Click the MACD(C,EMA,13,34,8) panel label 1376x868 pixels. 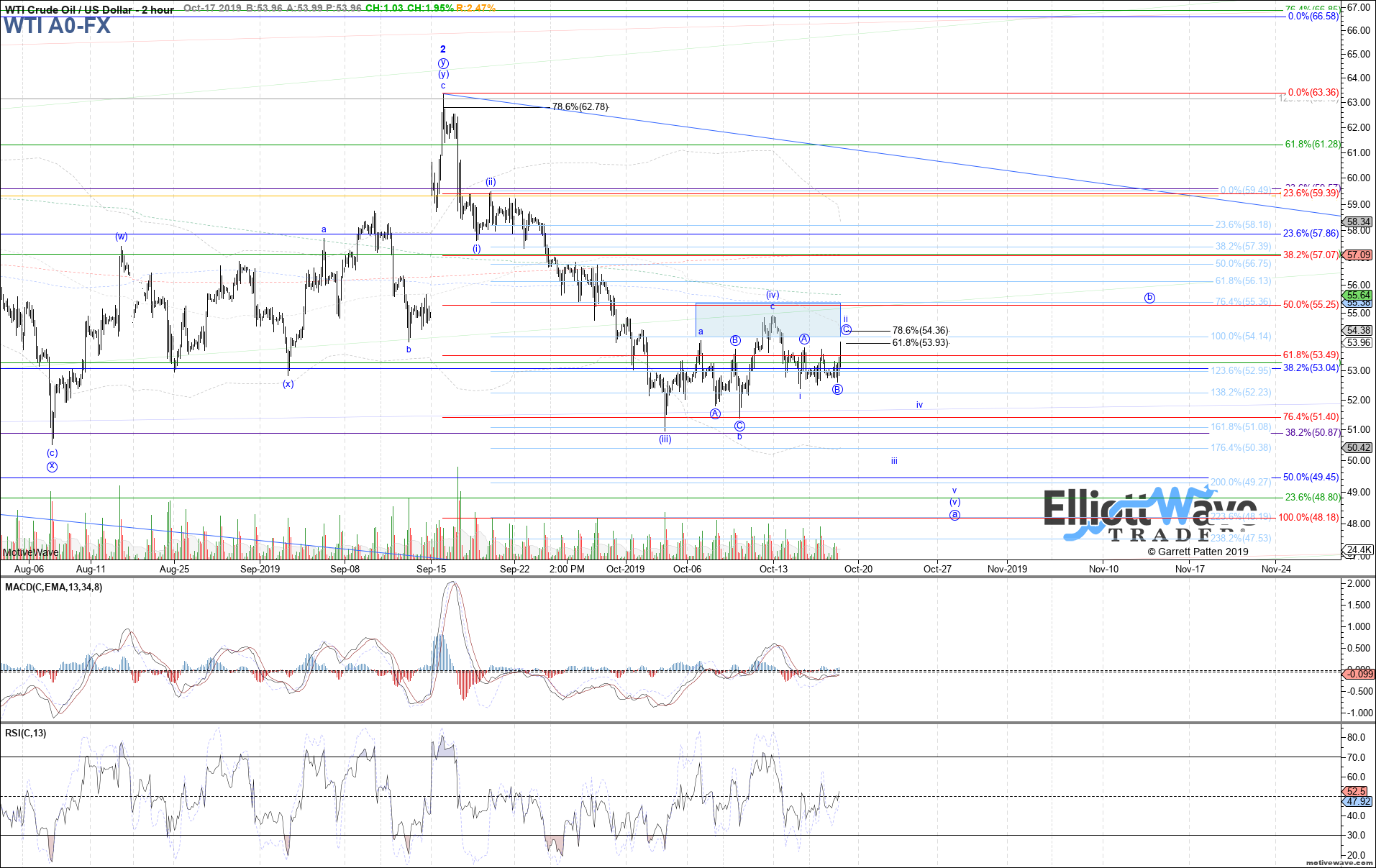[x=52, y=586]
